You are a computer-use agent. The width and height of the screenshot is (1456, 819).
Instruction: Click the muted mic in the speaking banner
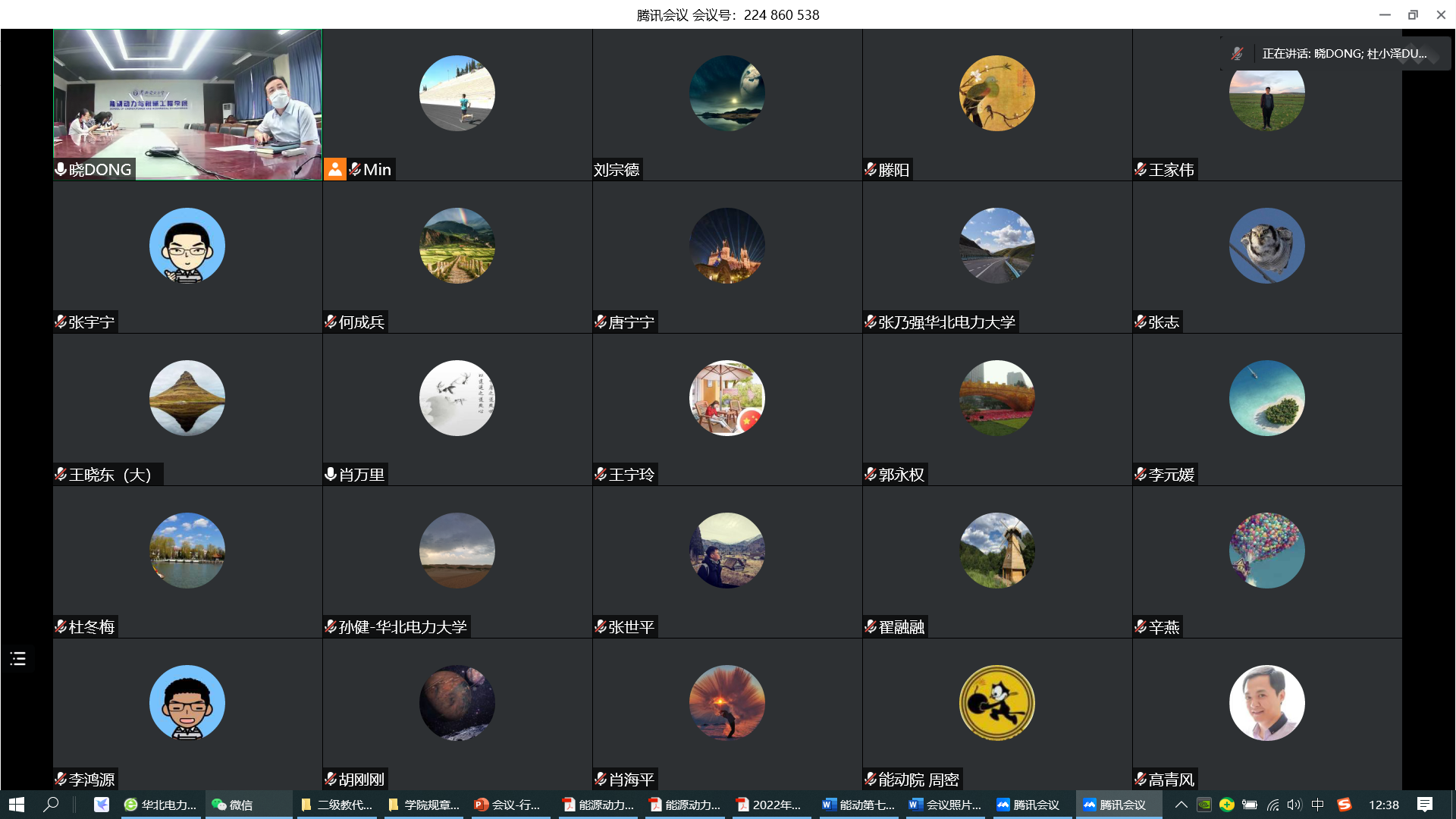click(1237, 54)
